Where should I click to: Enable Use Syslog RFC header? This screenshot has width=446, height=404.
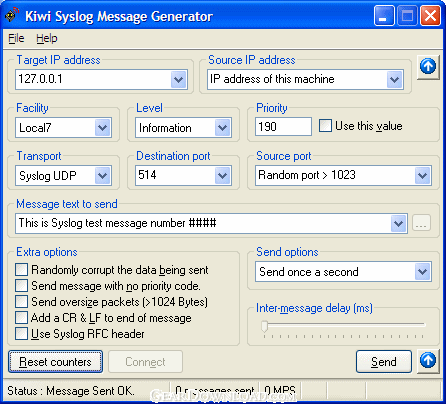21,334
